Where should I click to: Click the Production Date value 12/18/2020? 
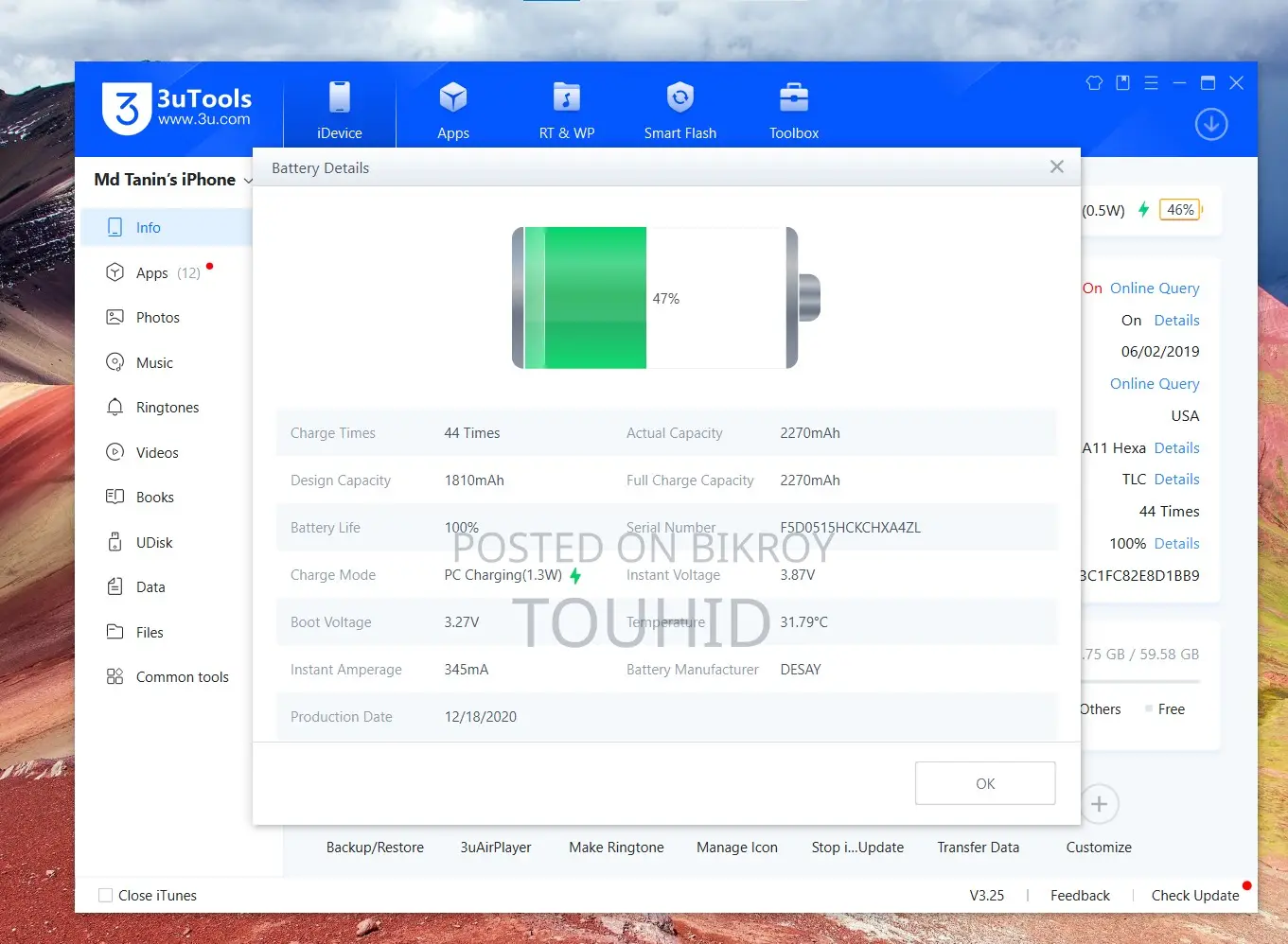point(481,717)
